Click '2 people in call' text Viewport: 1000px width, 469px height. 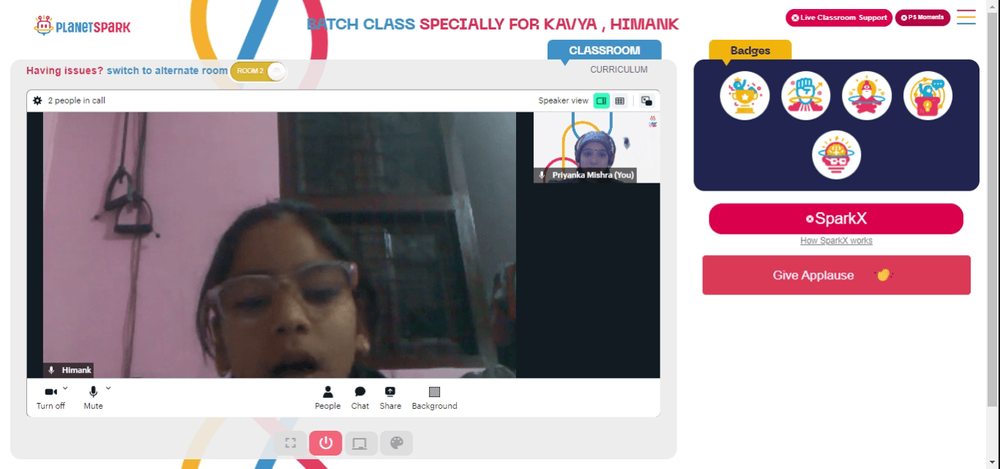pos(77,101)
